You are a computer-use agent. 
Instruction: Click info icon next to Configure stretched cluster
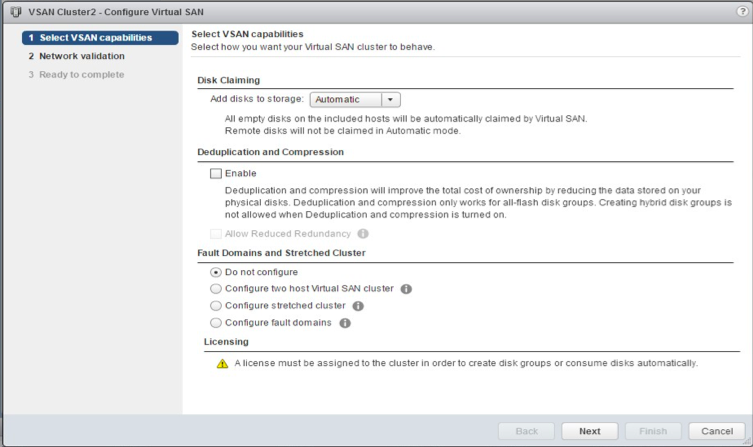(x=358, y=306)
